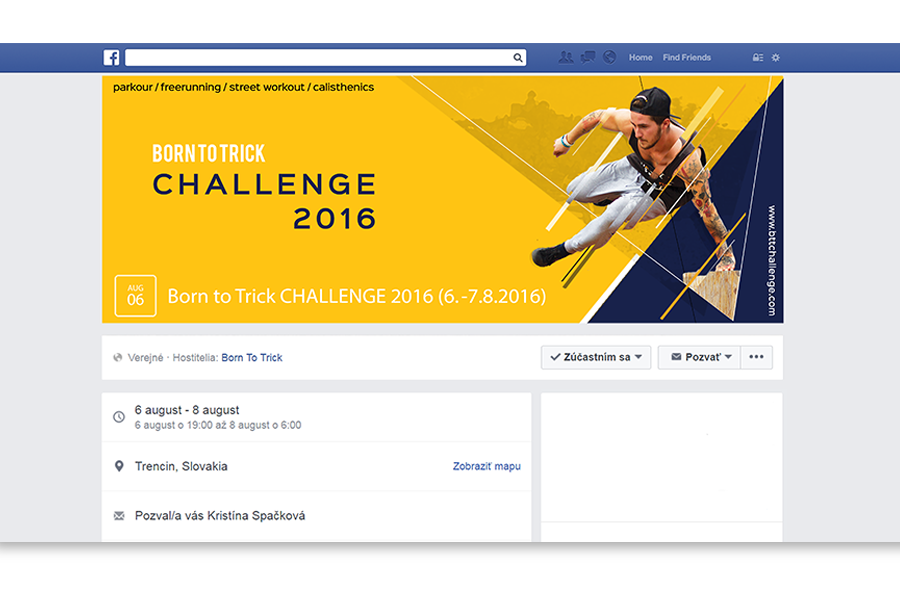900x600 pixels.
Task: Open the three dots more options
Action: pyautogui.click(x=757, y=357)
